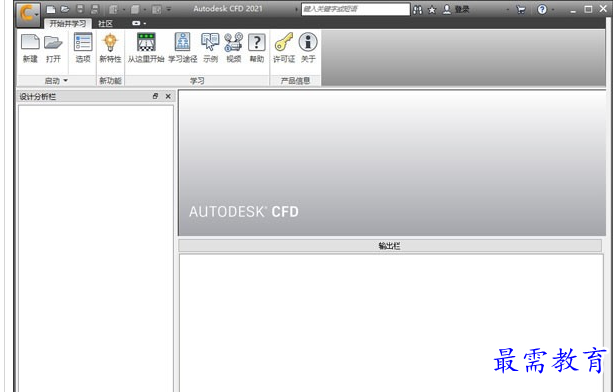The width and height of the screenshot is (615, 392).
Task: Switch to the 开始并学习 tab
Action: point(67,24)
